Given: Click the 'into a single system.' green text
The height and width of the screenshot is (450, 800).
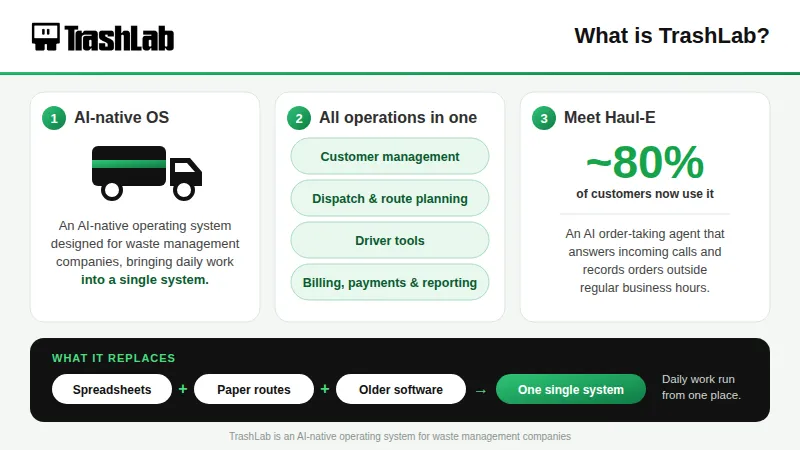Looking at the screenshot, I should click(145, 280).
